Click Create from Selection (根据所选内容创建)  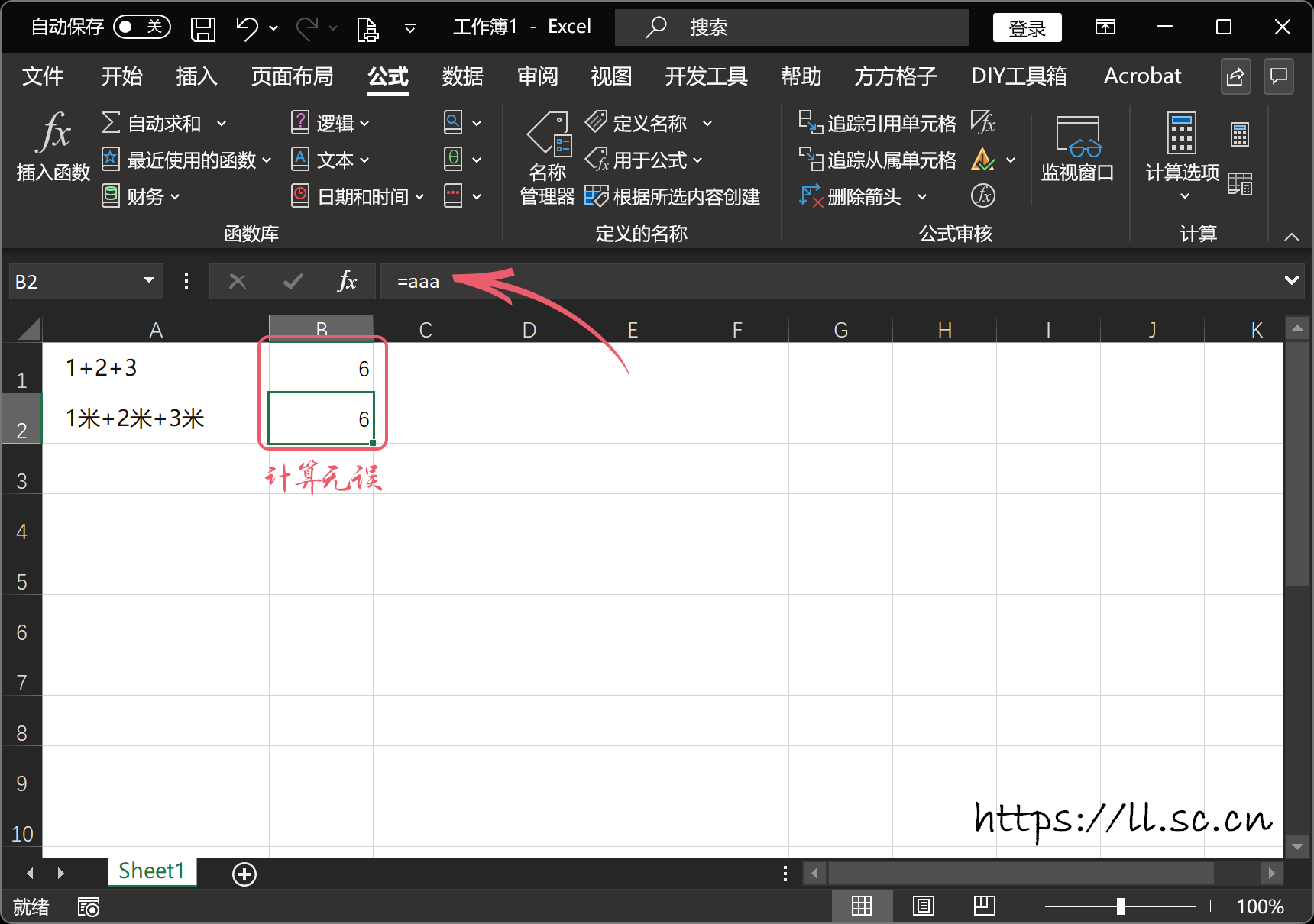(x=672, y=197)
